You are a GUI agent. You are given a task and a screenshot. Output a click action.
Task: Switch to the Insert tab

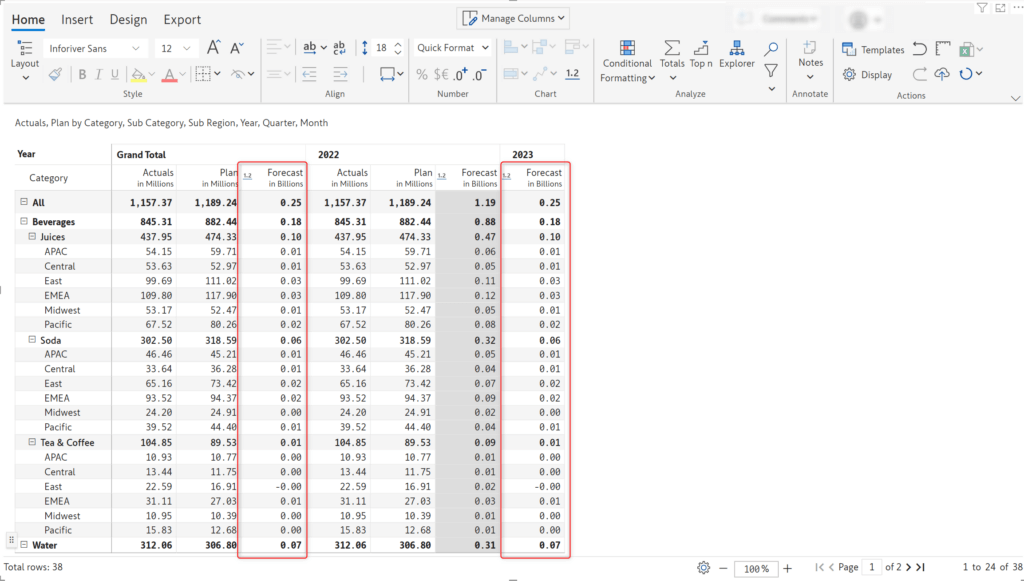point(77,19)
